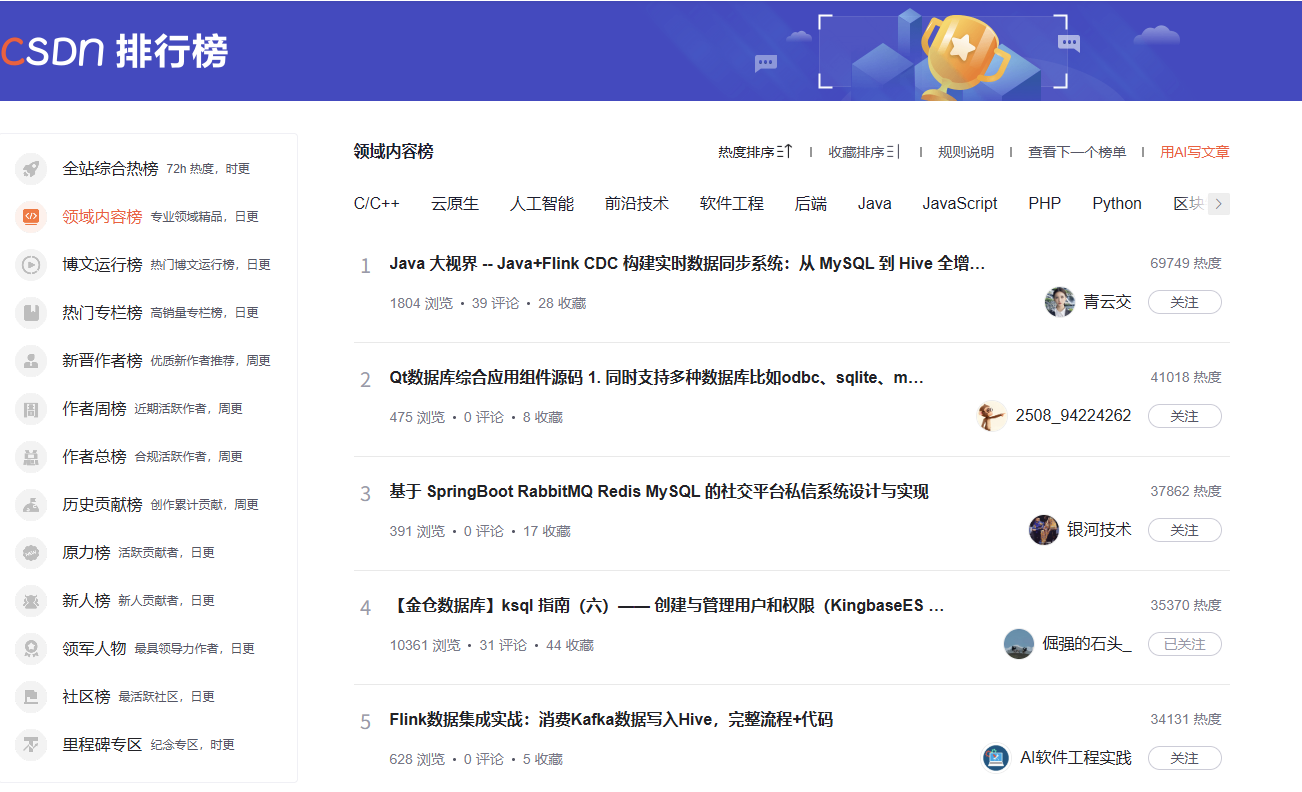Open 博文运行榜 in sidebar
The image size is (1302, 792).
pos(102,265)
